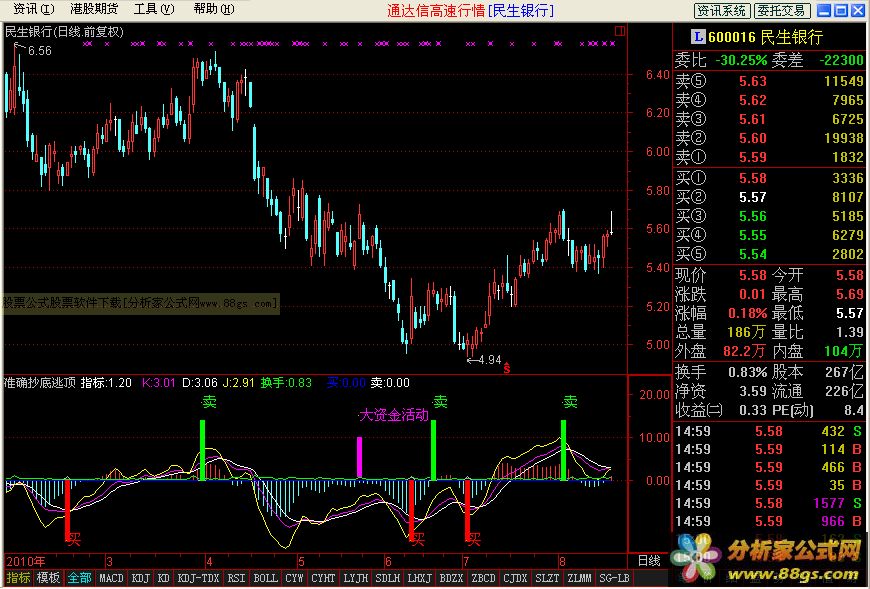Click the tick trade with volume 1577
The image size is (870, 589).
pos(769,503)
